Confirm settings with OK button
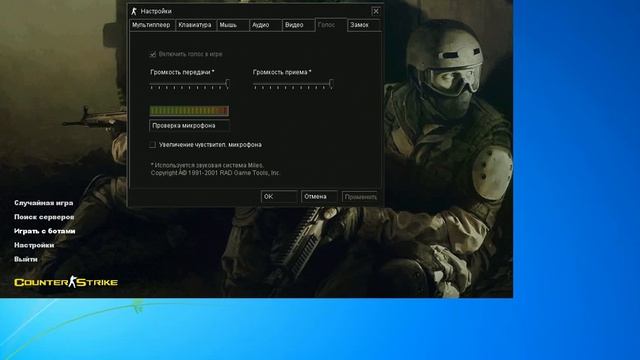 click(279, 197)
